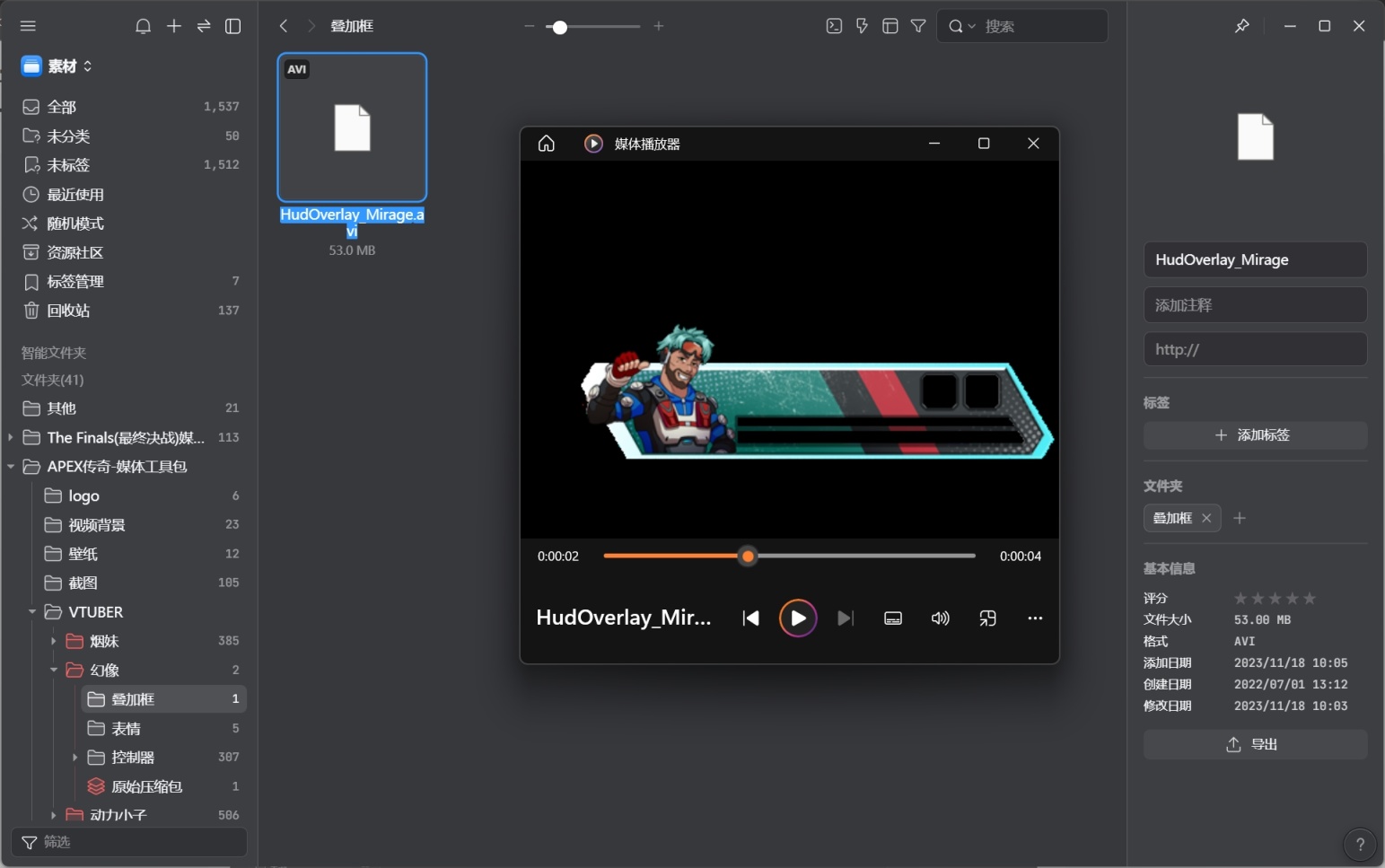Expand the 控制器 folder arrow
1385x868 pixels.
(75, 758)
